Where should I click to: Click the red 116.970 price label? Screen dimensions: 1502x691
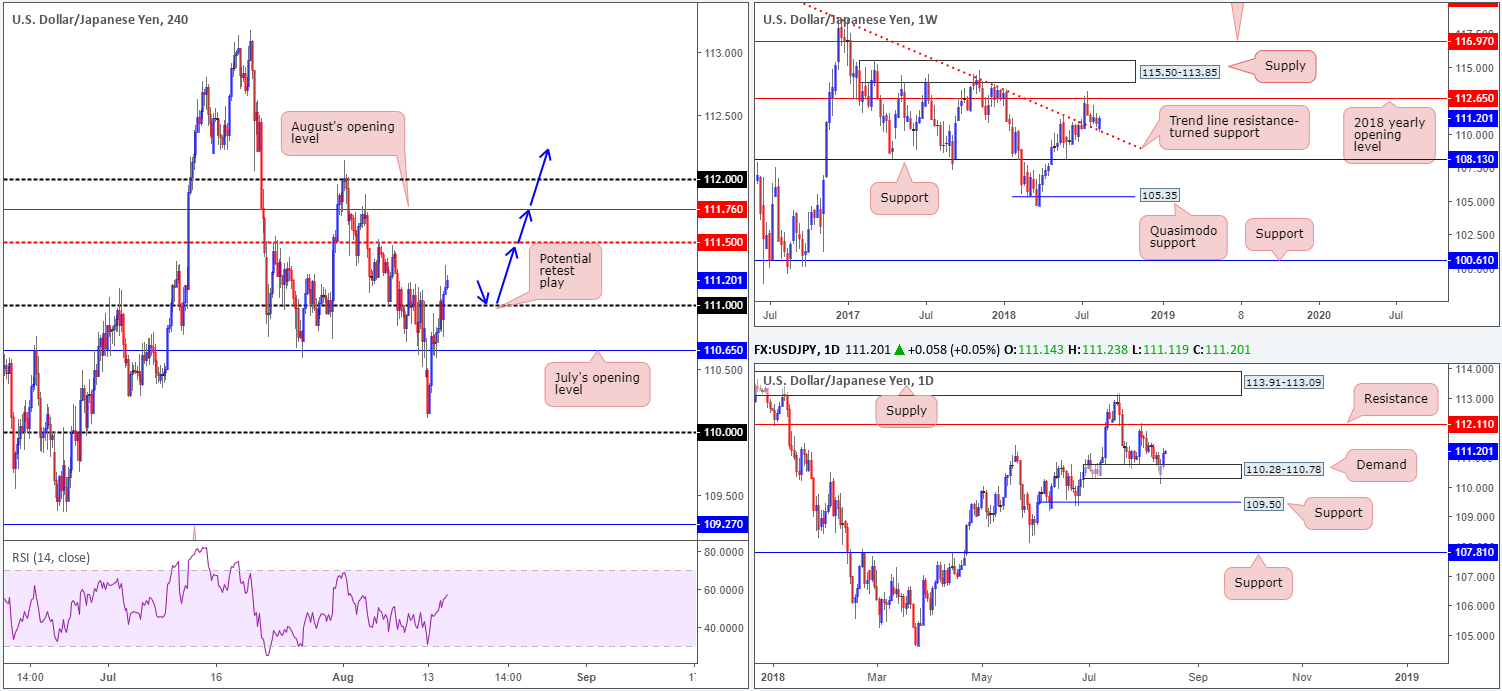[x=1474, y=41]
